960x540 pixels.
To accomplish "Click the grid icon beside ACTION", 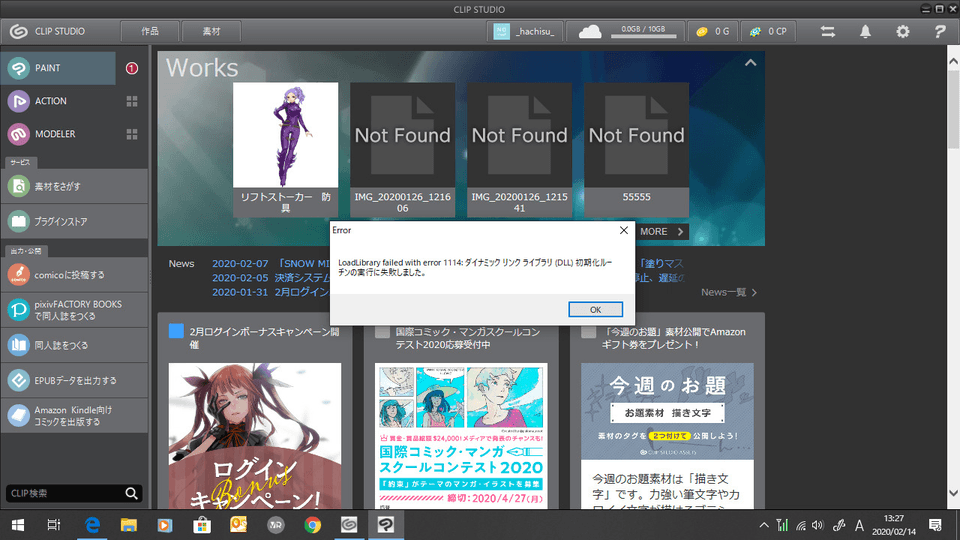I will (x=132, y=101).
